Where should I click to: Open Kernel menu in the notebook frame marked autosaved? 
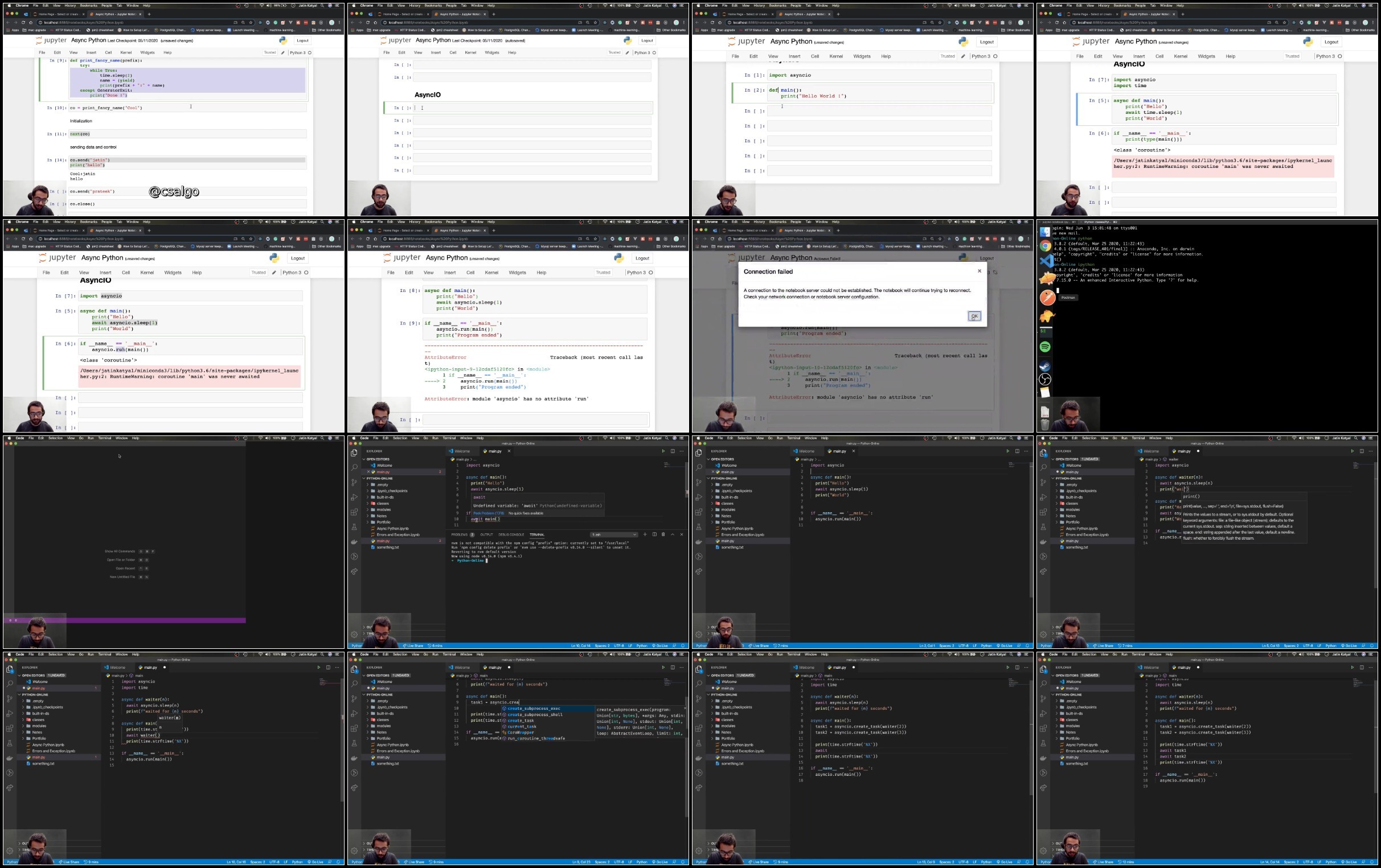[x=470, y=53]
